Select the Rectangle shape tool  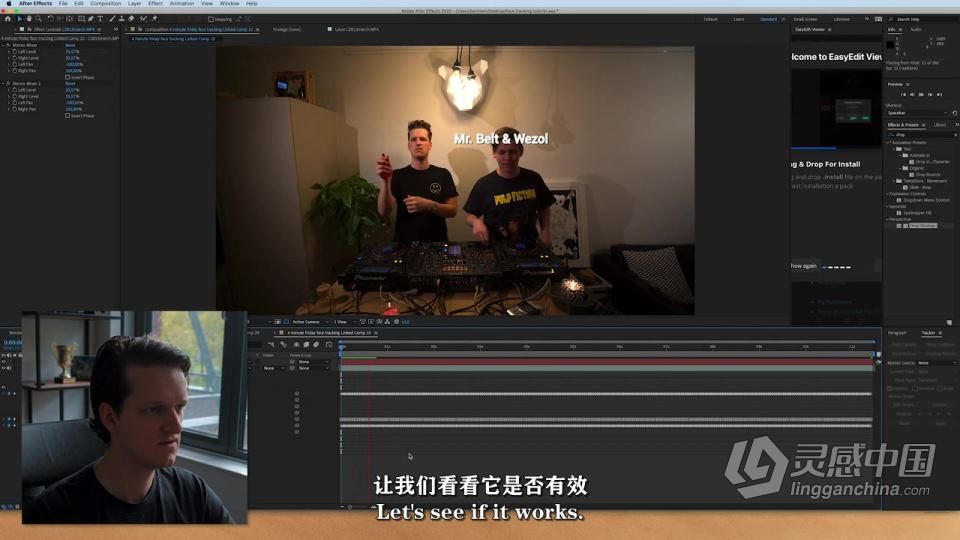(81, 19)
